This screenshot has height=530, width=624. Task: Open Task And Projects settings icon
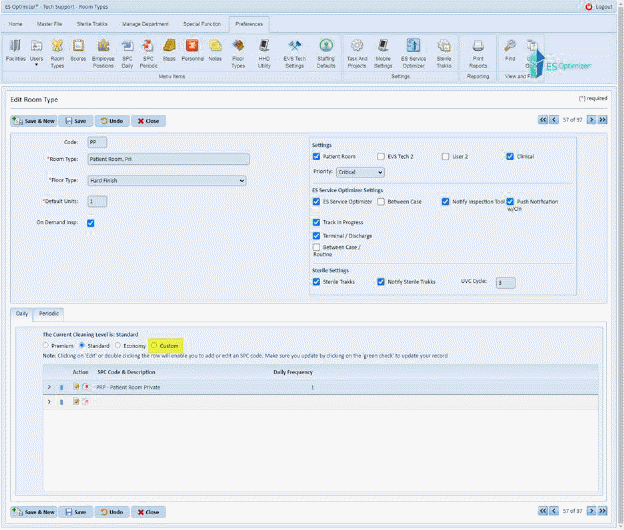357,54
